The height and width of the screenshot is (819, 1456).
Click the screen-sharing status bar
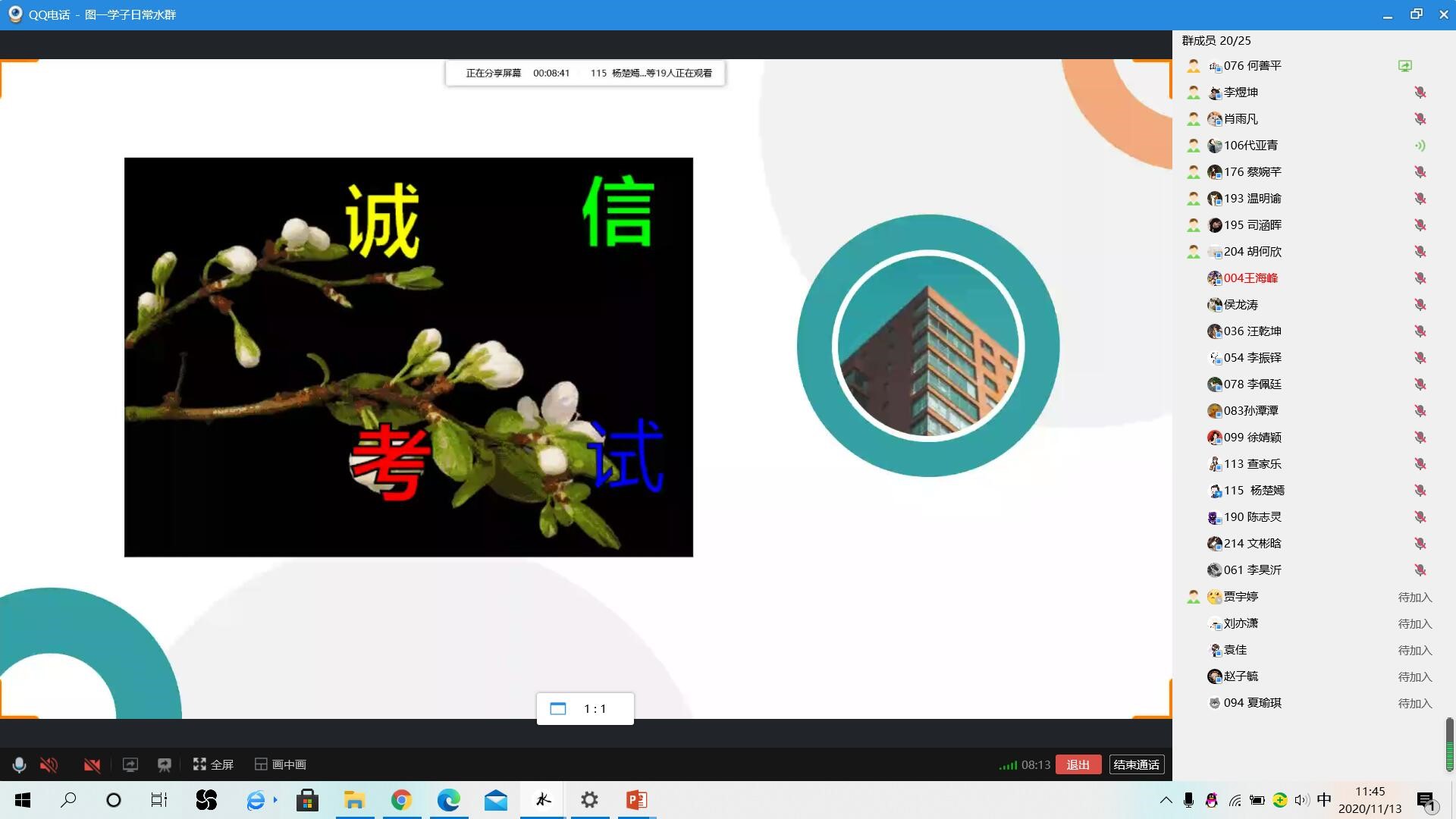pos(585,73)
